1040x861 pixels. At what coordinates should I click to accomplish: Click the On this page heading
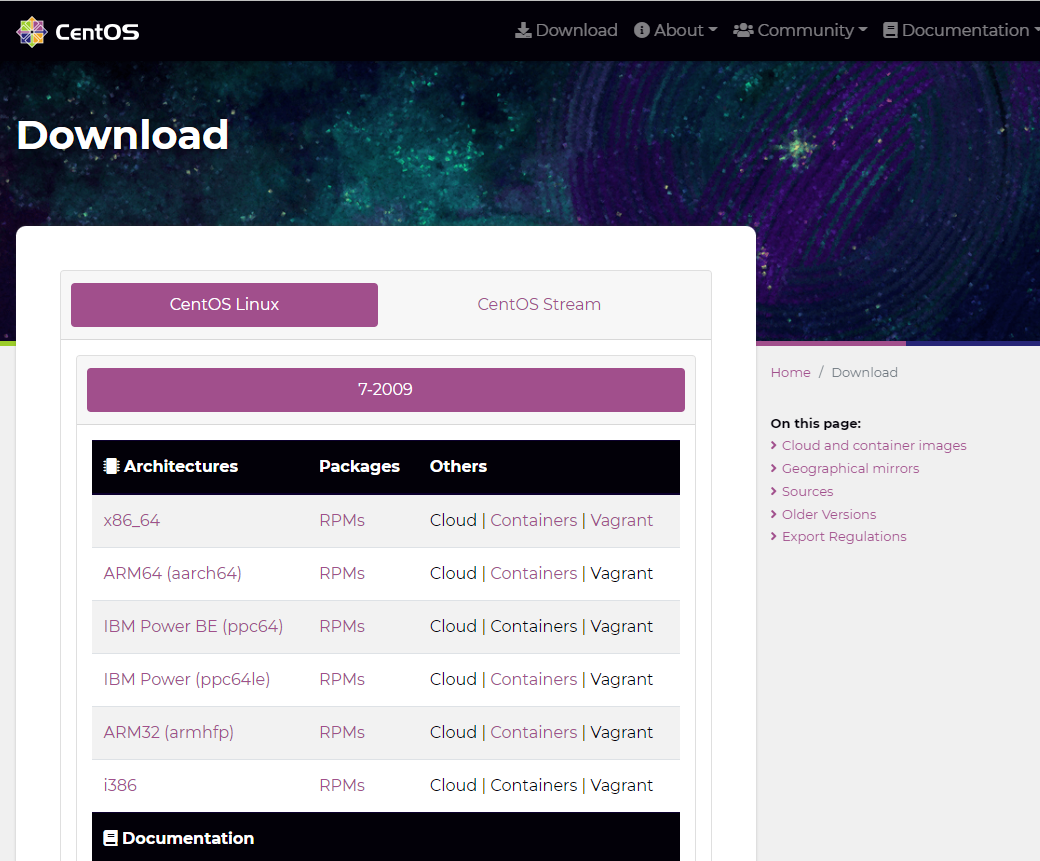pyautogui.click(x=815, y=423)
